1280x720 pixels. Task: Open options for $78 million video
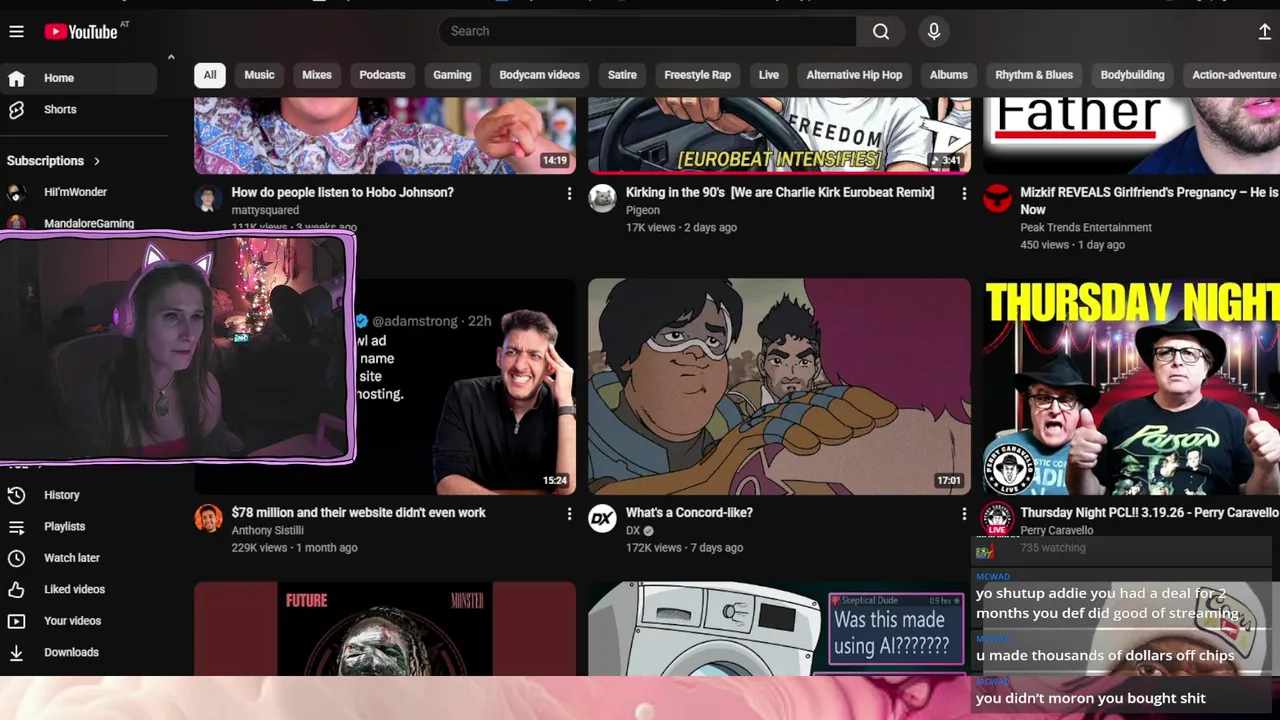(x=569, y=513)
